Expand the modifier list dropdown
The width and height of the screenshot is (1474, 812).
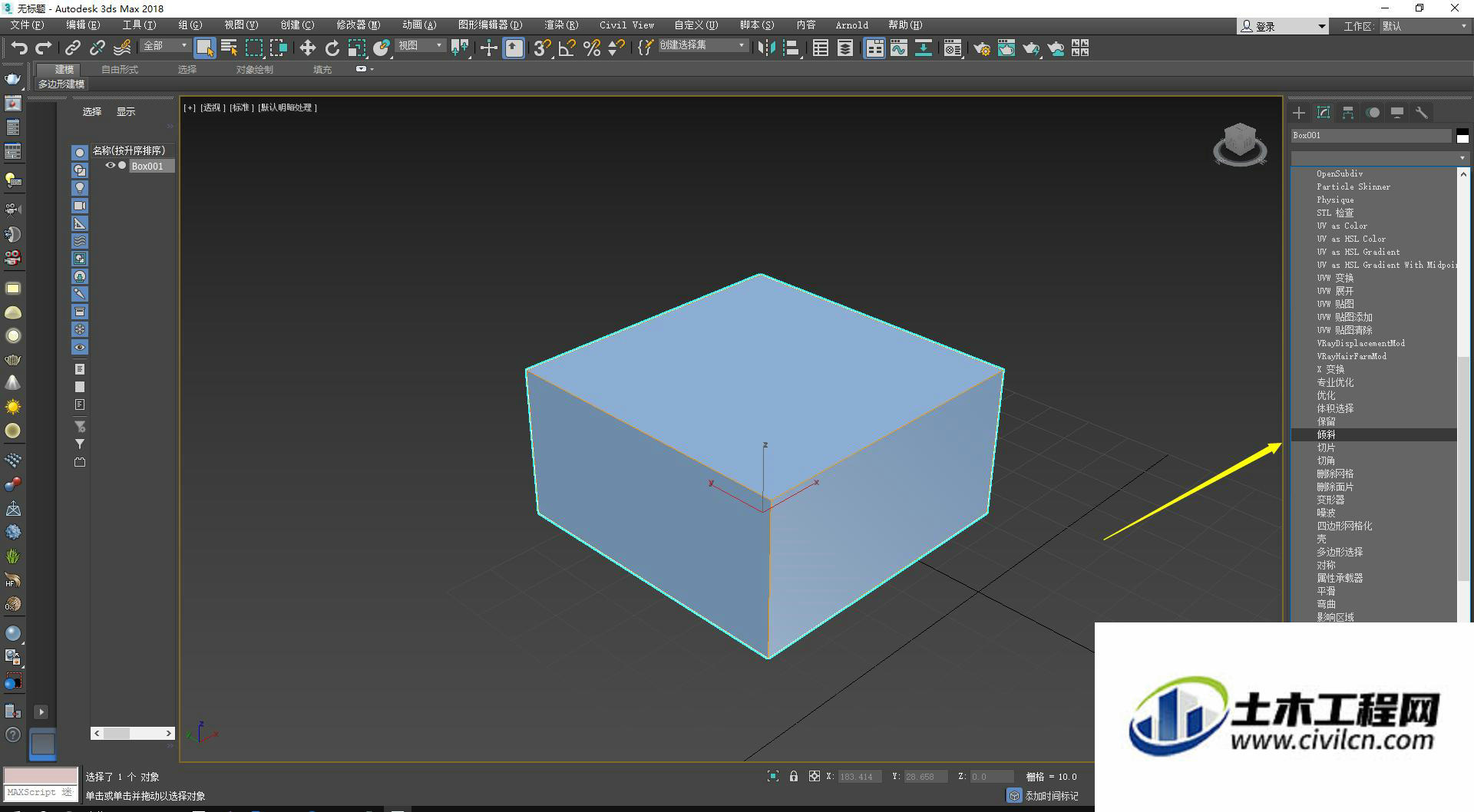(x=1380, y=157)
